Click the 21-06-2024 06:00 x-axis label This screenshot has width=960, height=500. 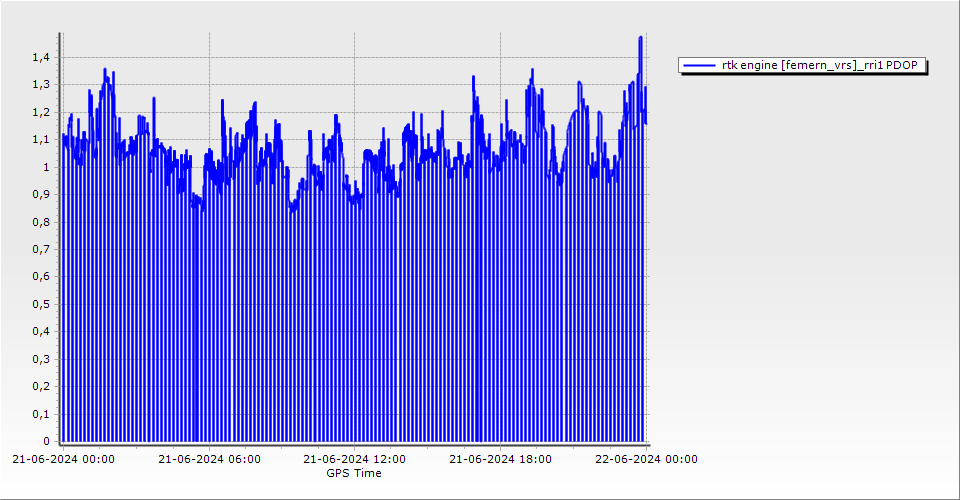pos(209,460)
